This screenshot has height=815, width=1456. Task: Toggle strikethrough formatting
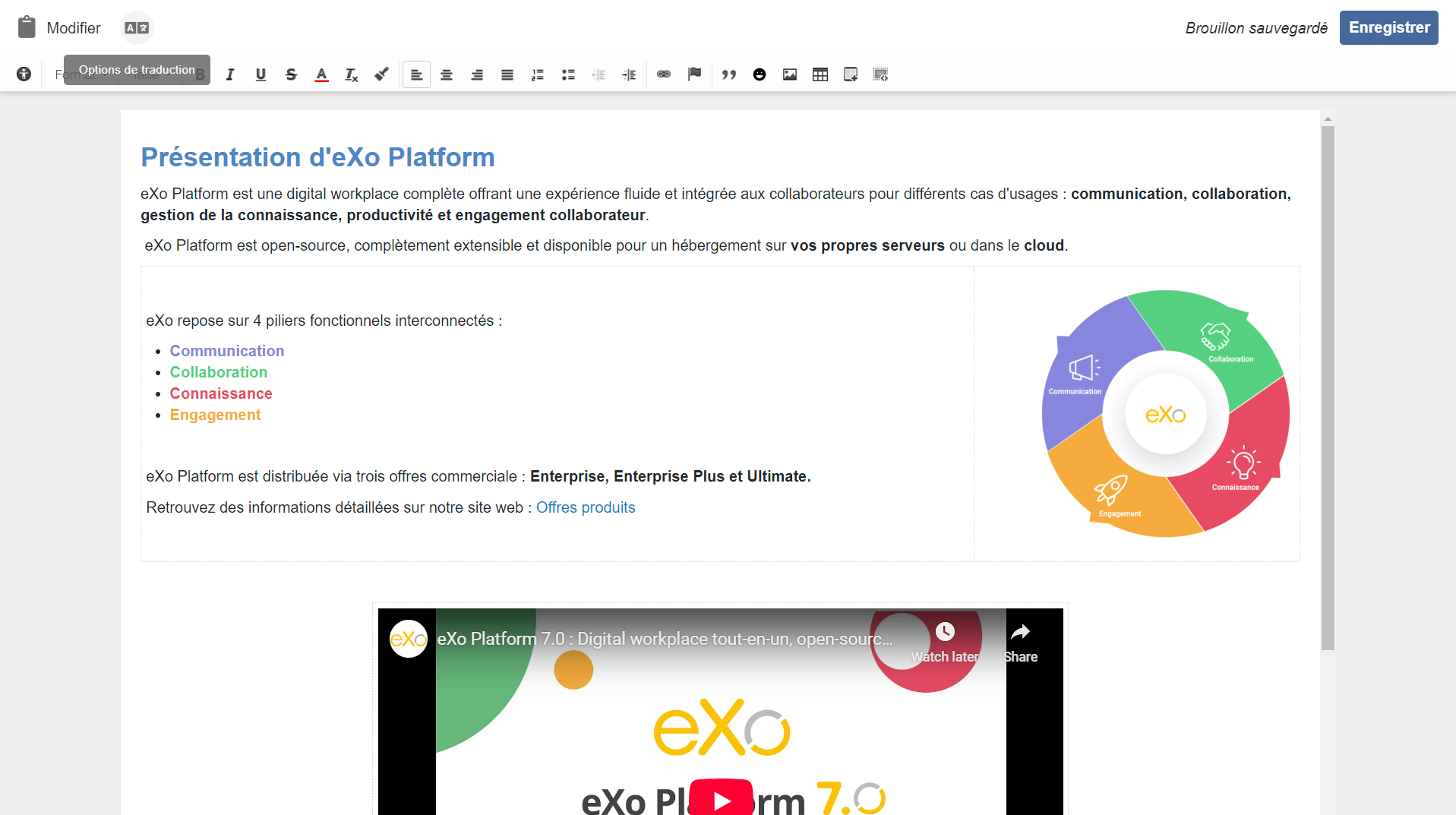pos(291,74)
